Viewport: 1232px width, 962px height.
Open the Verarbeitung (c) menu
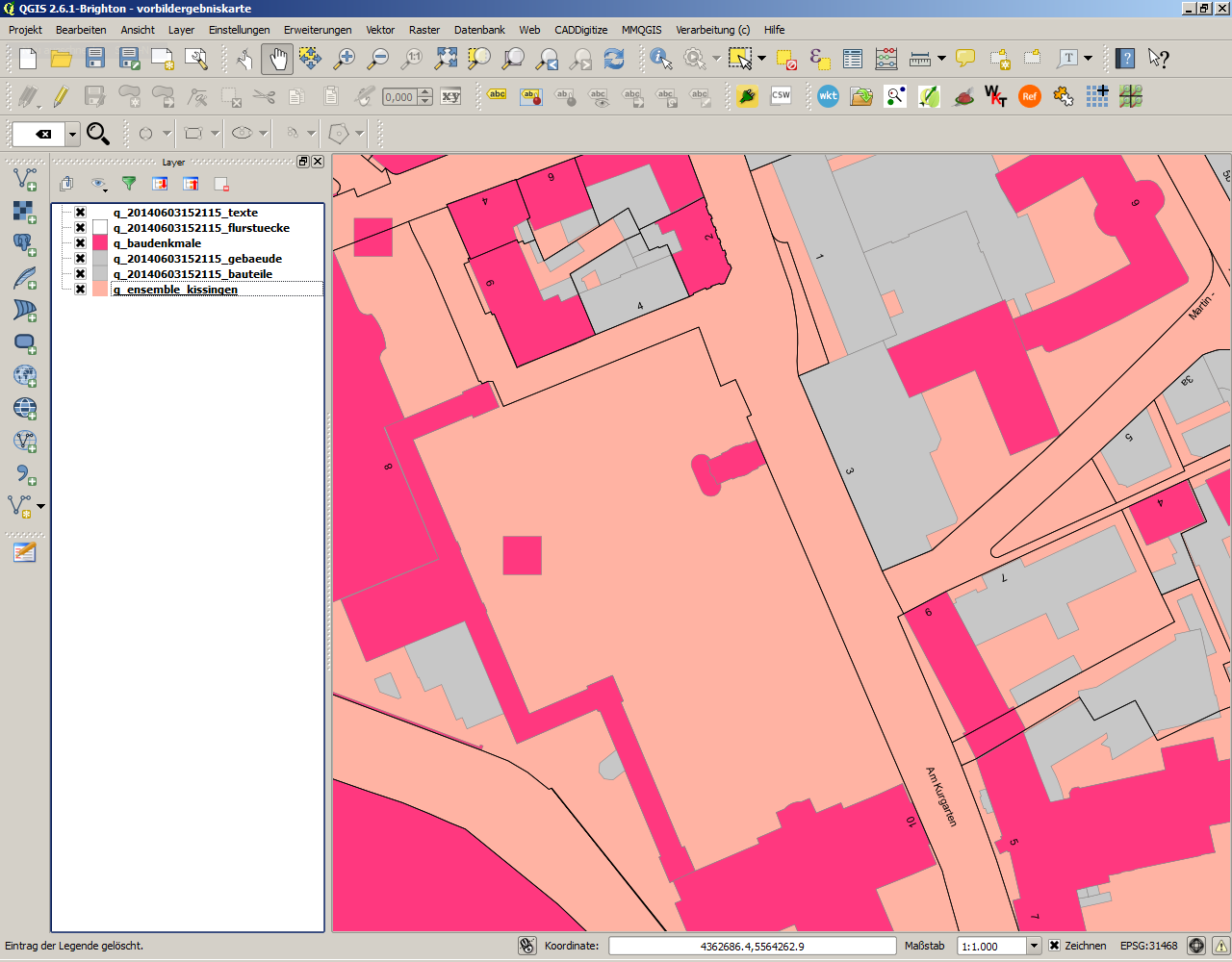point(712,30)
